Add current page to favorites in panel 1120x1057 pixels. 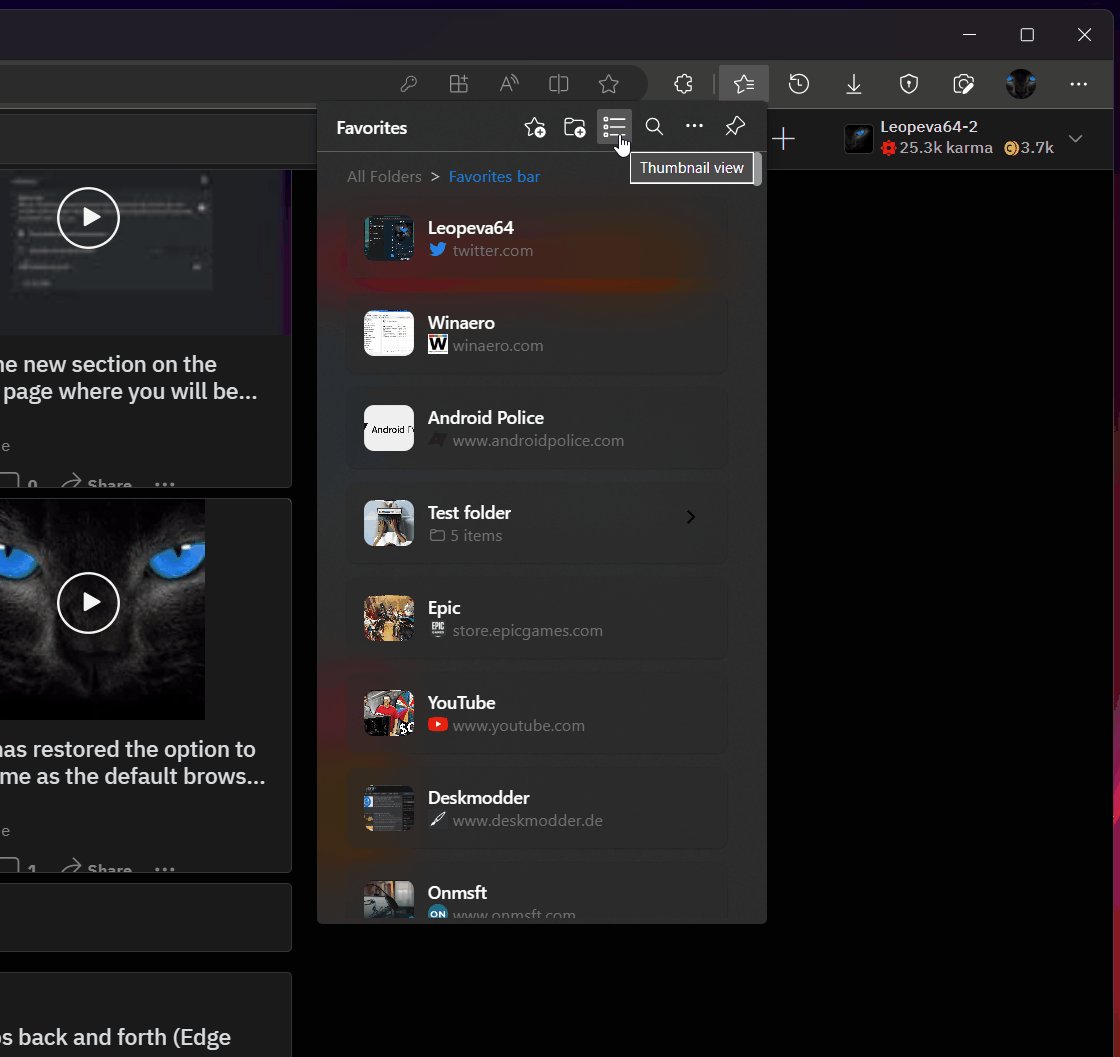(534, 127)
